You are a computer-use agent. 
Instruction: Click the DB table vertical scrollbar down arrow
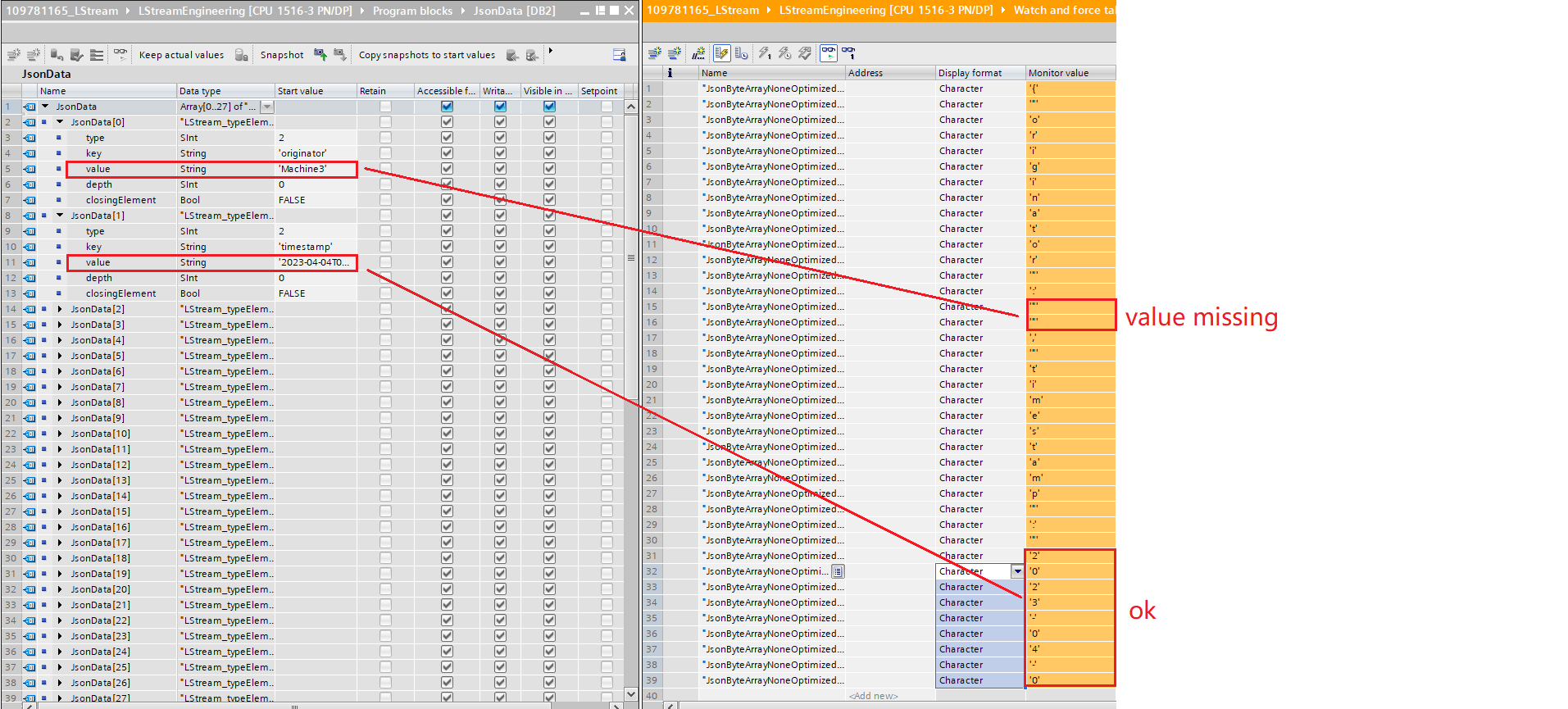[x=630, y=693]
